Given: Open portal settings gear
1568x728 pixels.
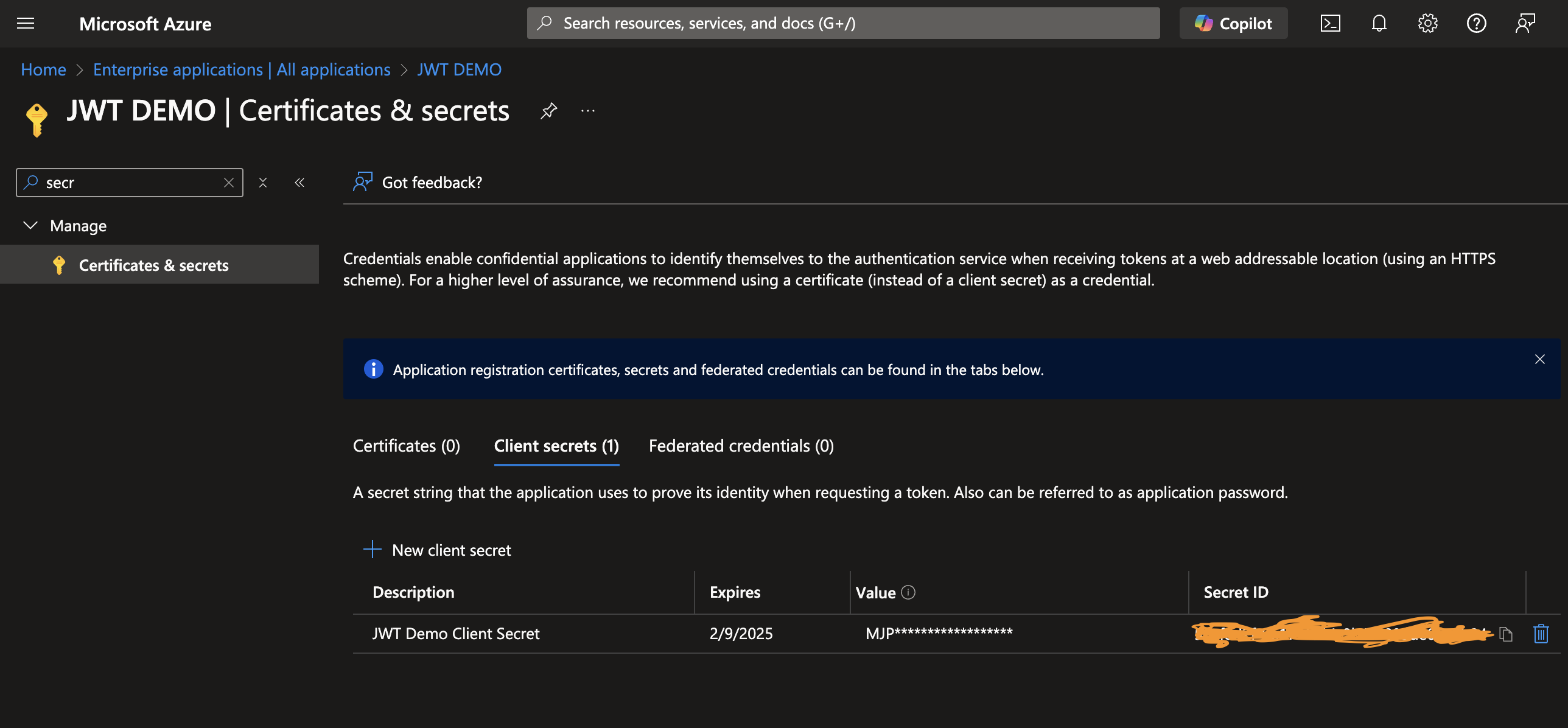Looking at the screenshot, I should tap(1427, 24).
